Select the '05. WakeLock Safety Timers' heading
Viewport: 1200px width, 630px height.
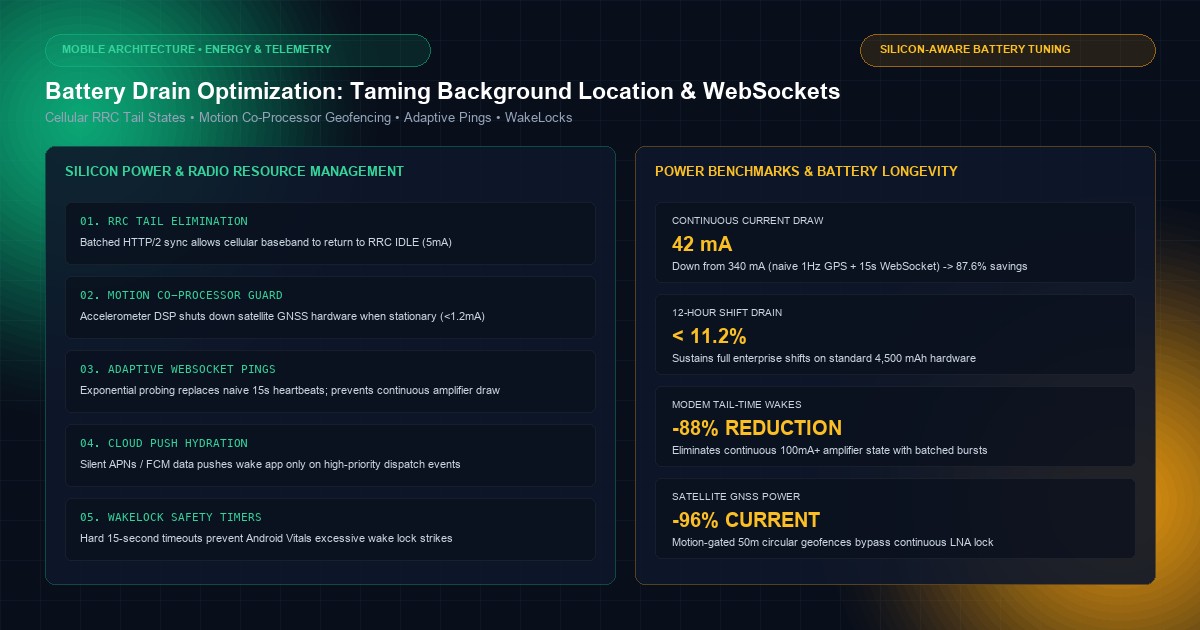pos(171,517)
